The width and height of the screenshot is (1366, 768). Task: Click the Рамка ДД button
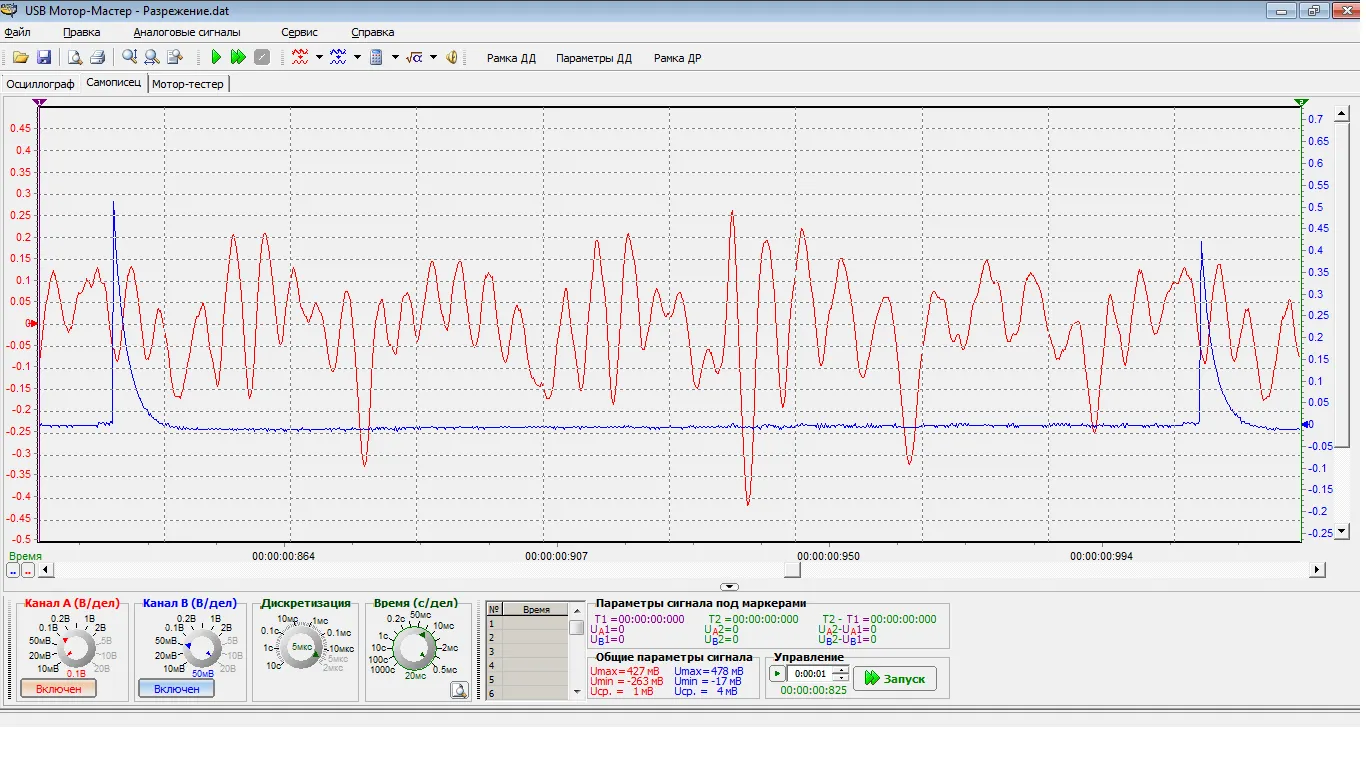click(x=511, y=58)
